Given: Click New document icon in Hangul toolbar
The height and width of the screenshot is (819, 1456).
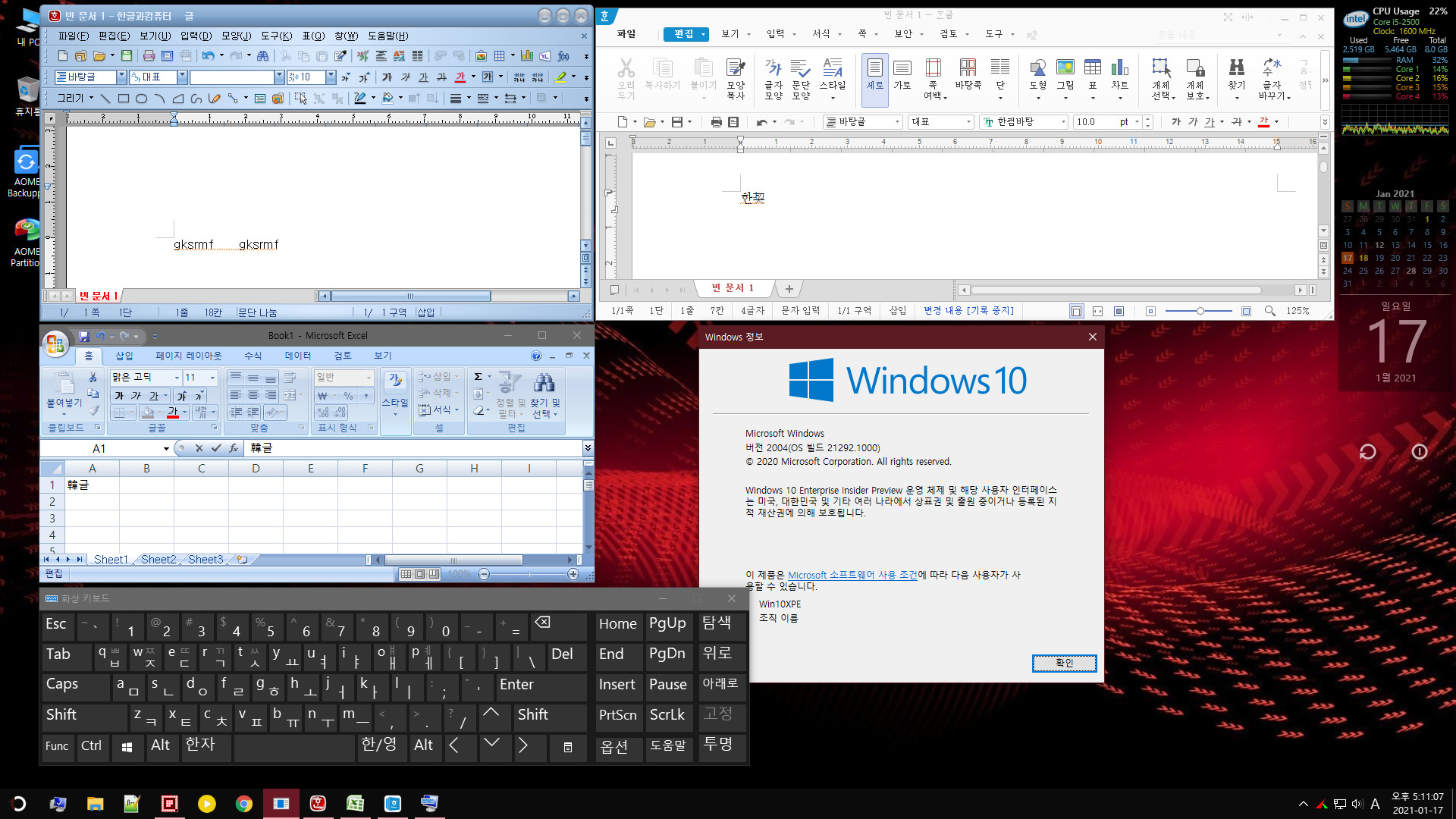Looking at the screenshot, I should pyautogui.click(x=63, y=56).
